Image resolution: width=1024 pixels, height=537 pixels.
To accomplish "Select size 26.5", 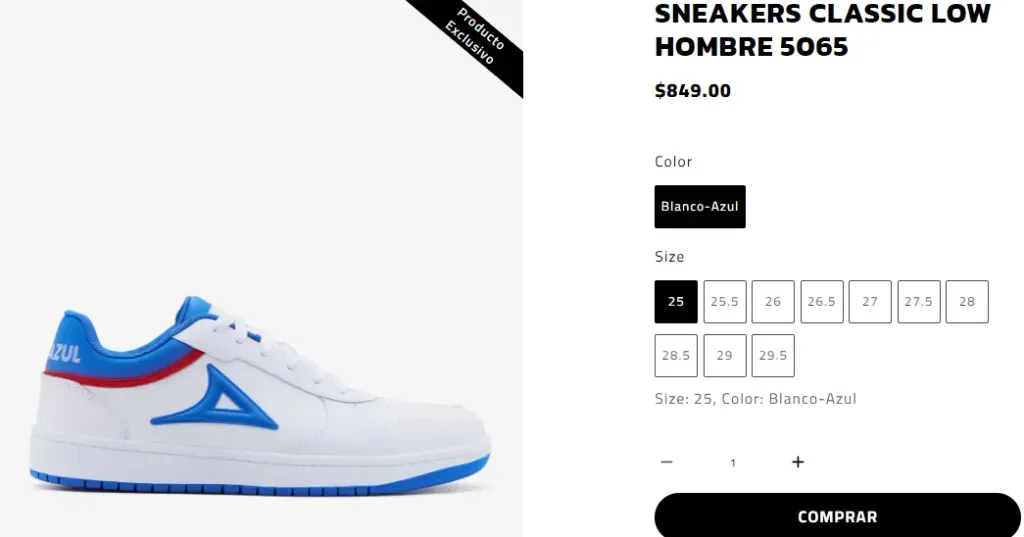I will pyautogui.click(x=822, y=302).
